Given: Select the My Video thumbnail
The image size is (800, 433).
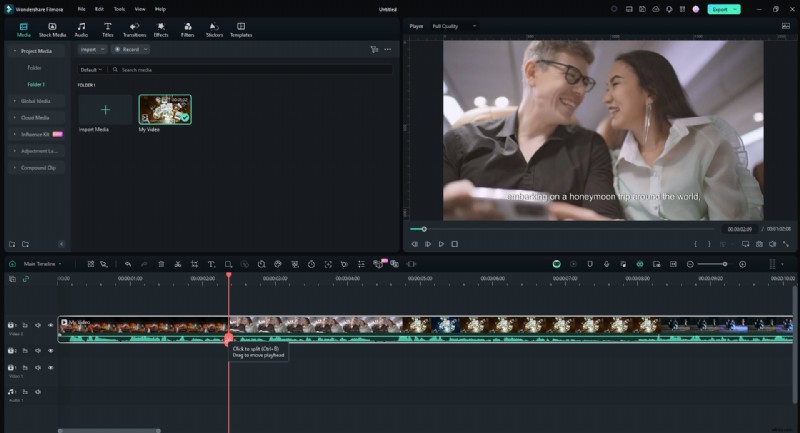Looking at the screenshot, I should coord(165,109).
